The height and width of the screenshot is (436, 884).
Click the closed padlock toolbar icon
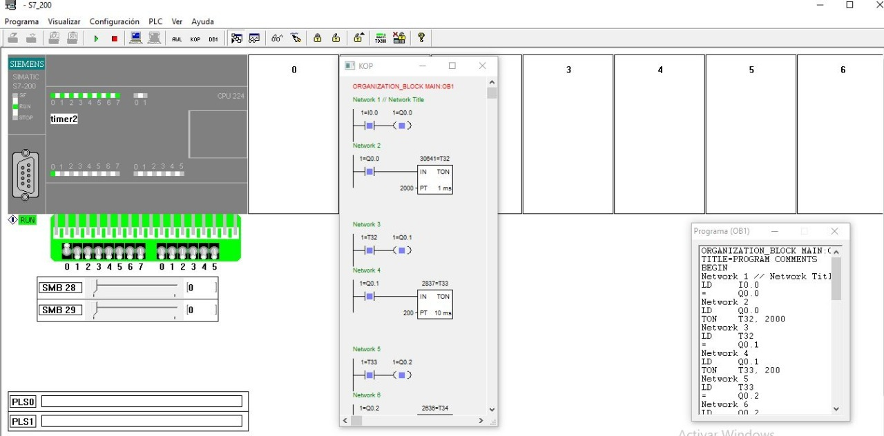pos(317,38)
